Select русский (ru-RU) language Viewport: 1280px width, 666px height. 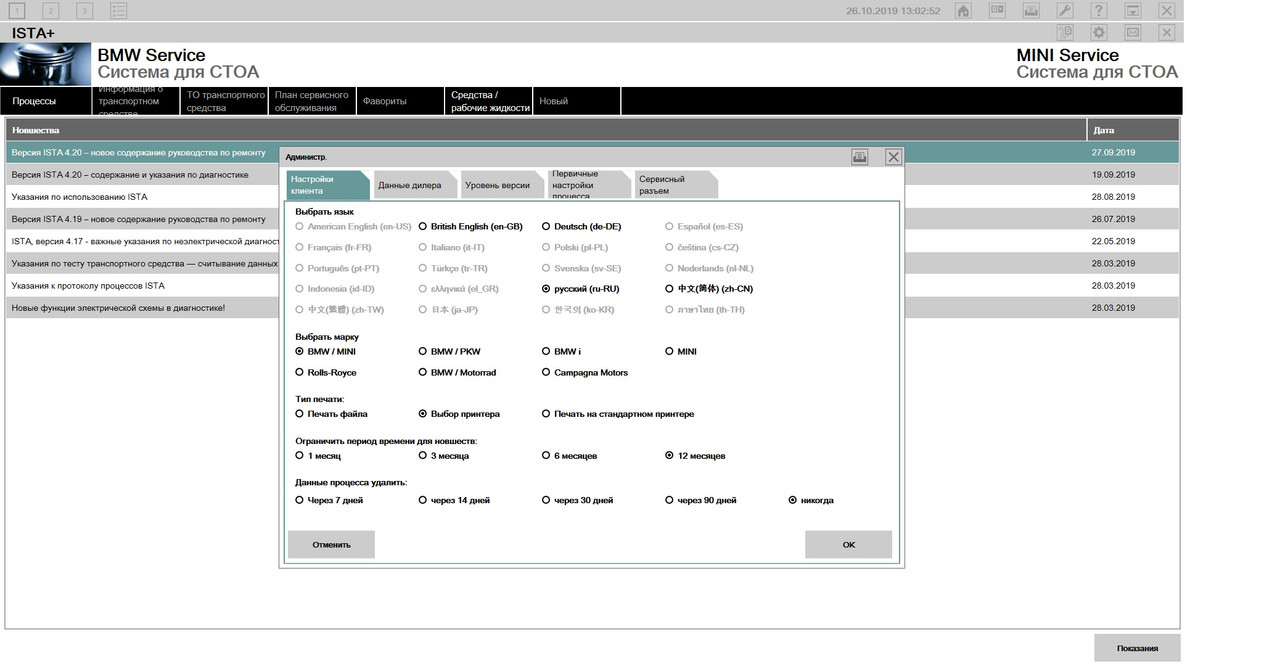(580, 289)
